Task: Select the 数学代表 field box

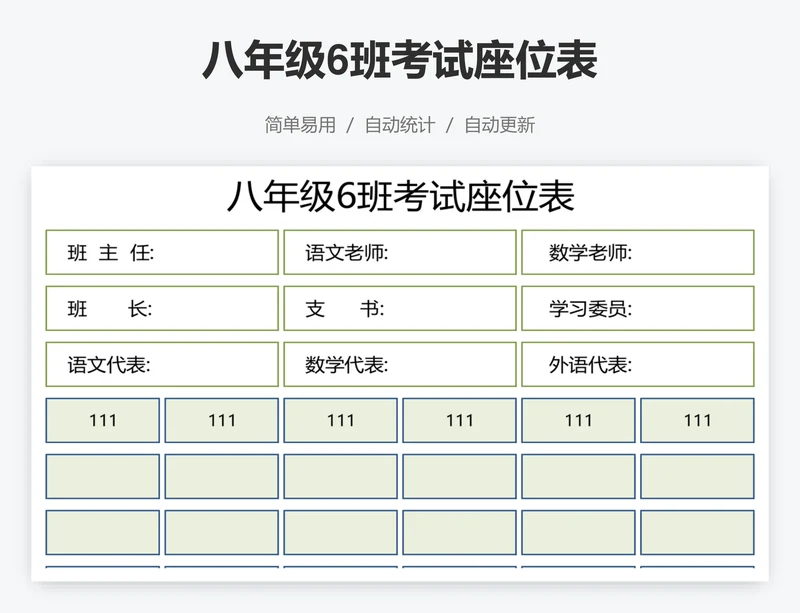Action: point(400,364)
